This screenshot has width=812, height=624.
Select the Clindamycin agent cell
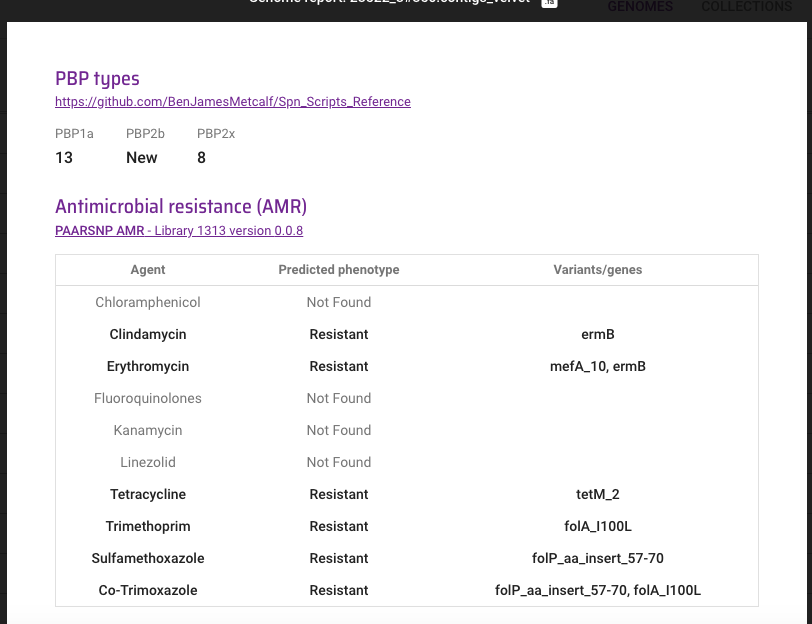[x=148, y=335]
